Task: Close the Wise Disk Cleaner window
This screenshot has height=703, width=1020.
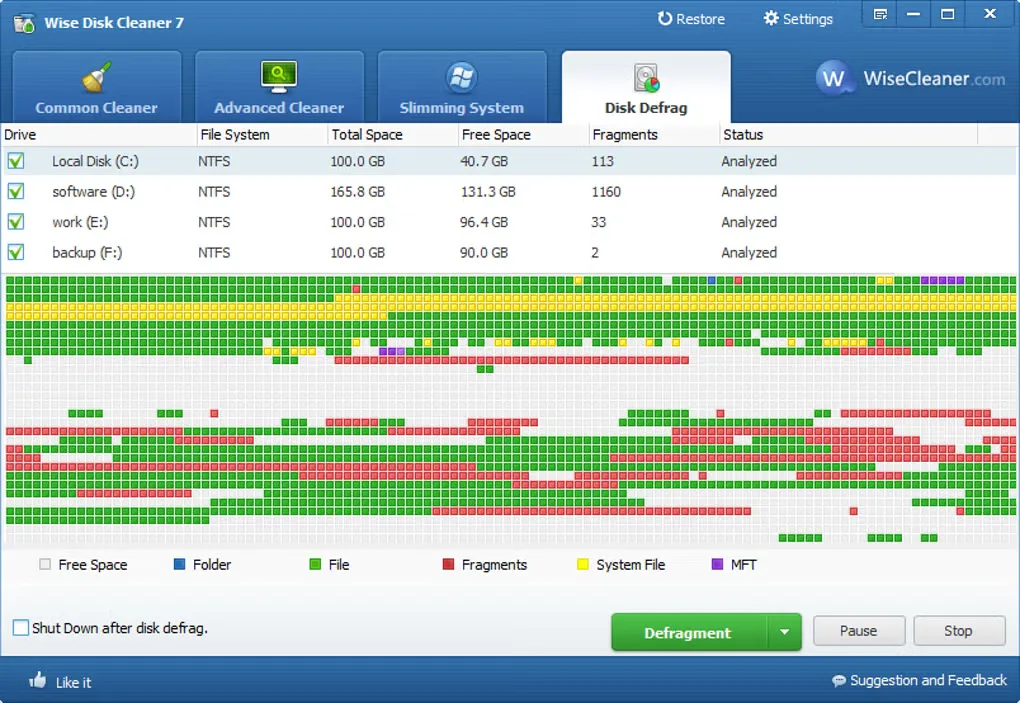Action: click(x=990, y=14)
